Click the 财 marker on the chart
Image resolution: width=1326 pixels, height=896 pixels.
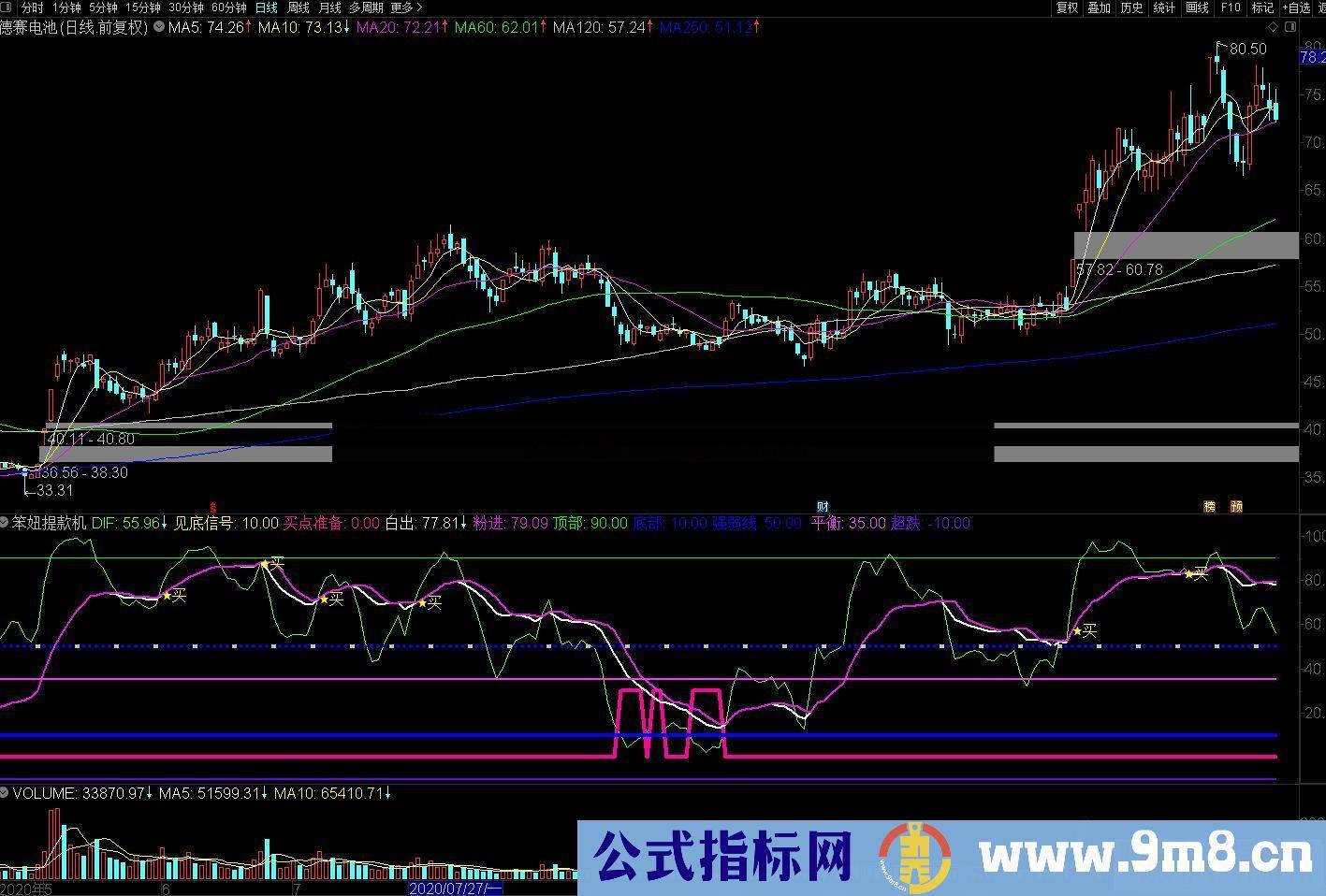(823, 506)
